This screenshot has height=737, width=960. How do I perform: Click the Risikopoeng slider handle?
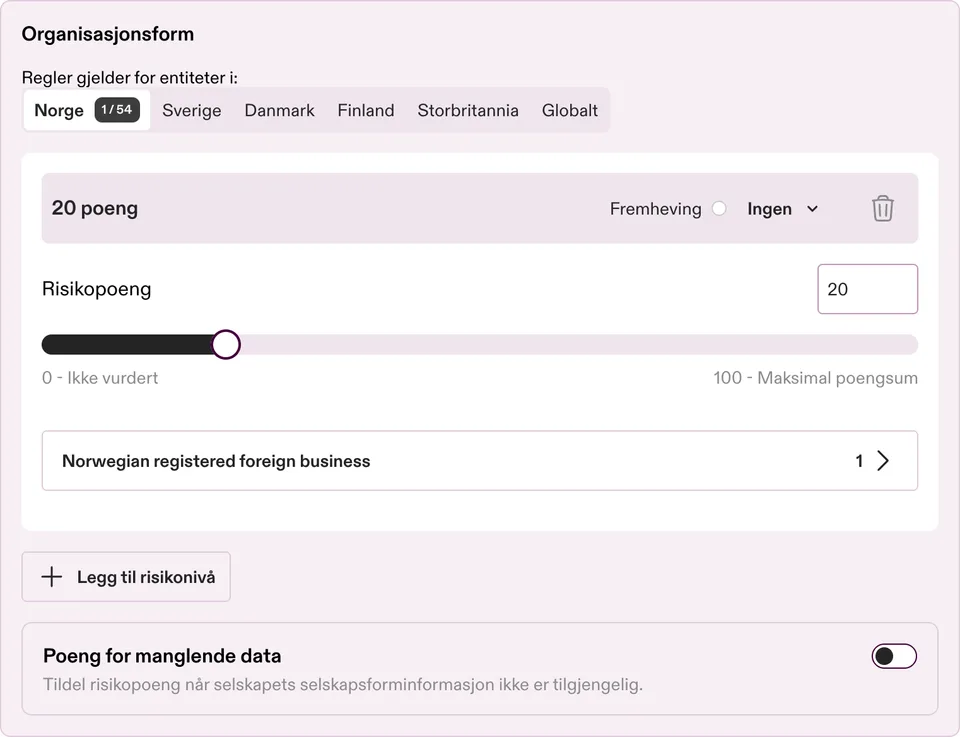pyautogui.click(x=226, y=344)
